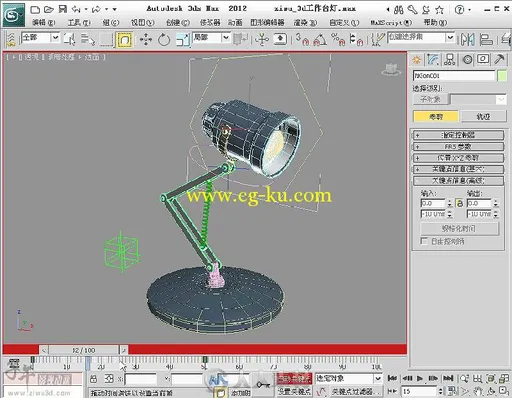
Task: Switch to the Utilities hammer tab
Action: (x=499, y=60)
